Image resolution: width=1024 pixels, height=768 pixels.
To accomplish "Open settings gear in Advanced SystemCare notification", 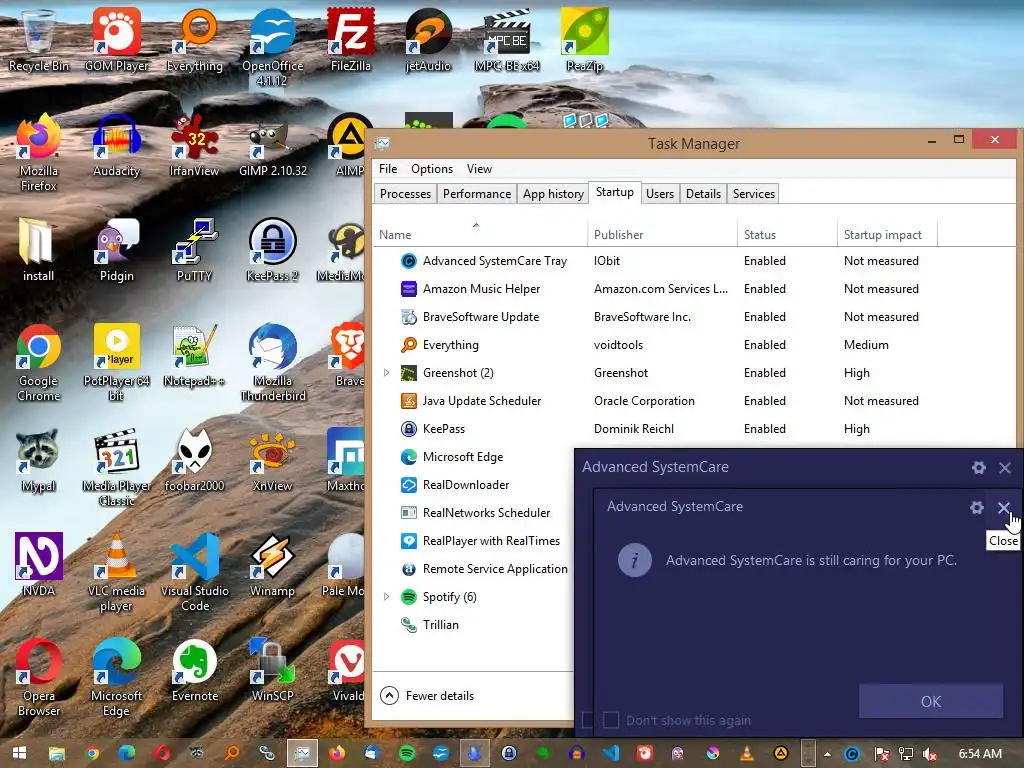I will tap(976, 507).
